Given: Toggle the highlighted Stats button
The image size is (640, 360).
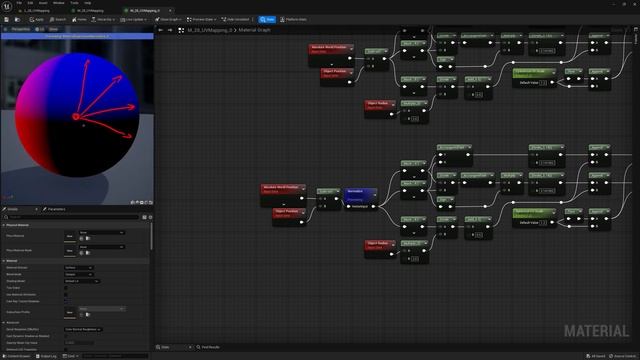Looking at the screenshot, I should tap(267, 19).
